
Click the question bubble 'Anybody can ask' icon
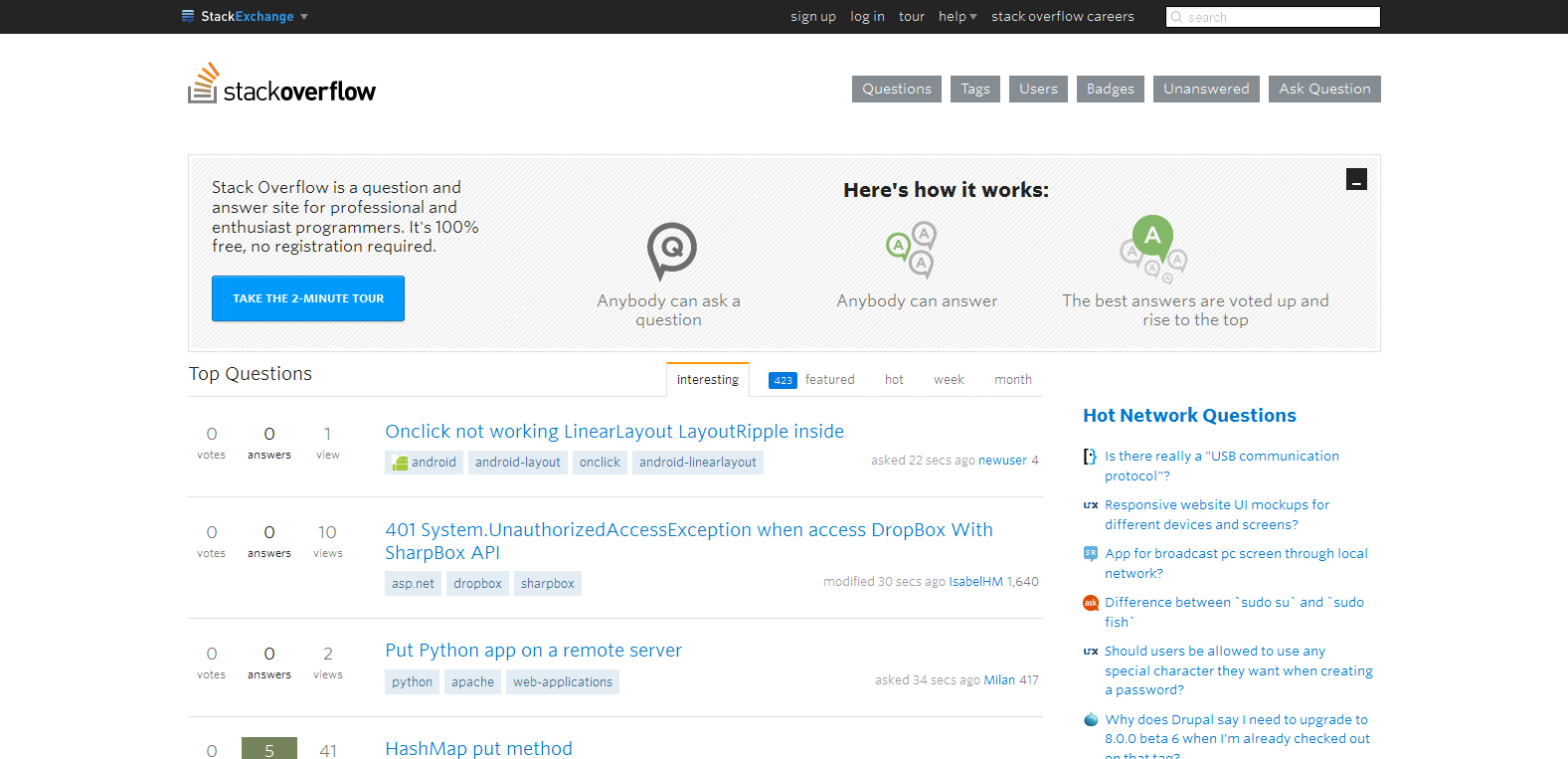(x=672, y=251)
